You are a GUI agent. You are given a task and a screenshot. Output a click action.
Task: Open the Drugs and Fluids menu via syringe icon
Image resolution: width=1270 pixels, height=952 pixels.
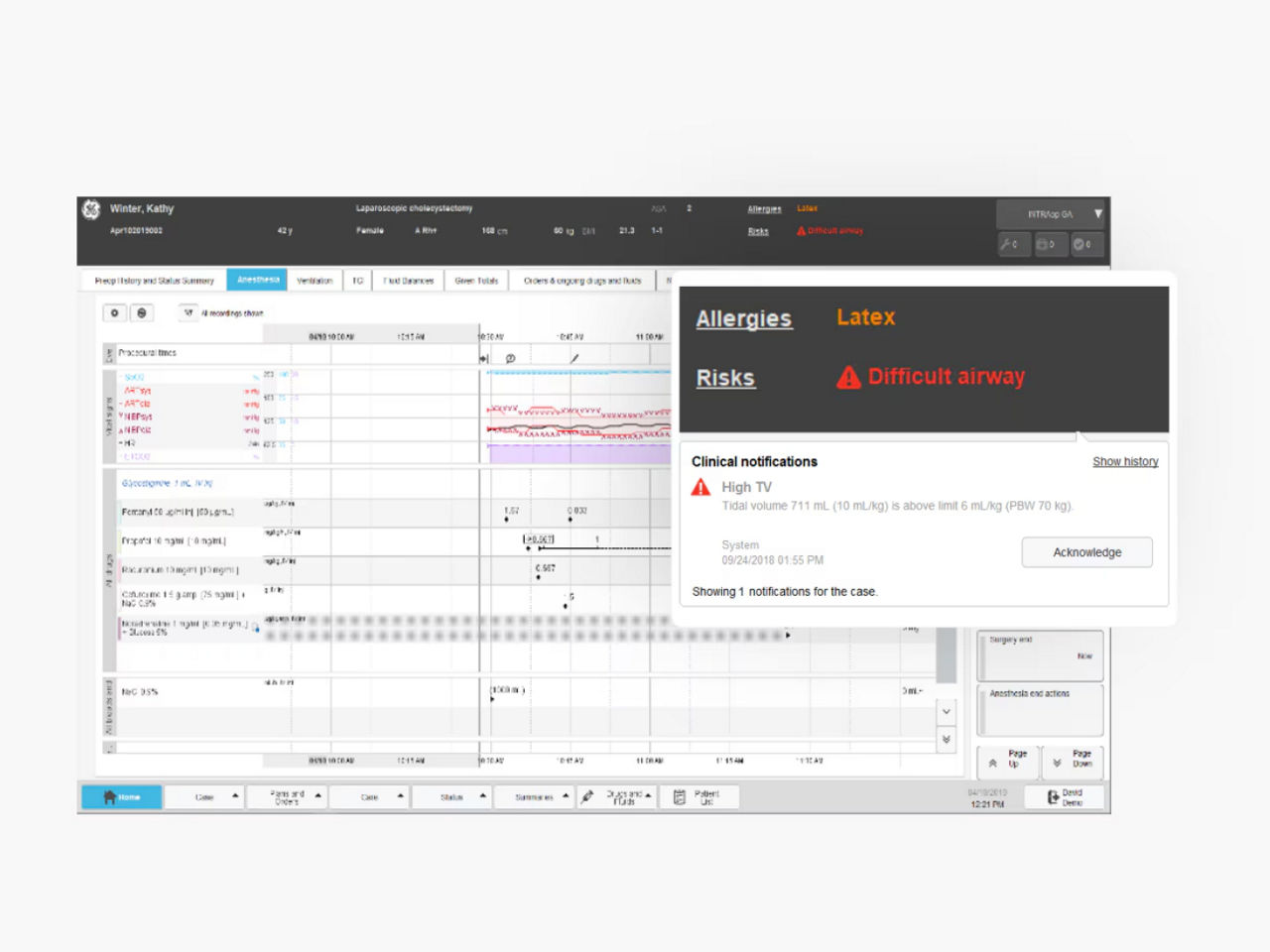click(587, 796)
